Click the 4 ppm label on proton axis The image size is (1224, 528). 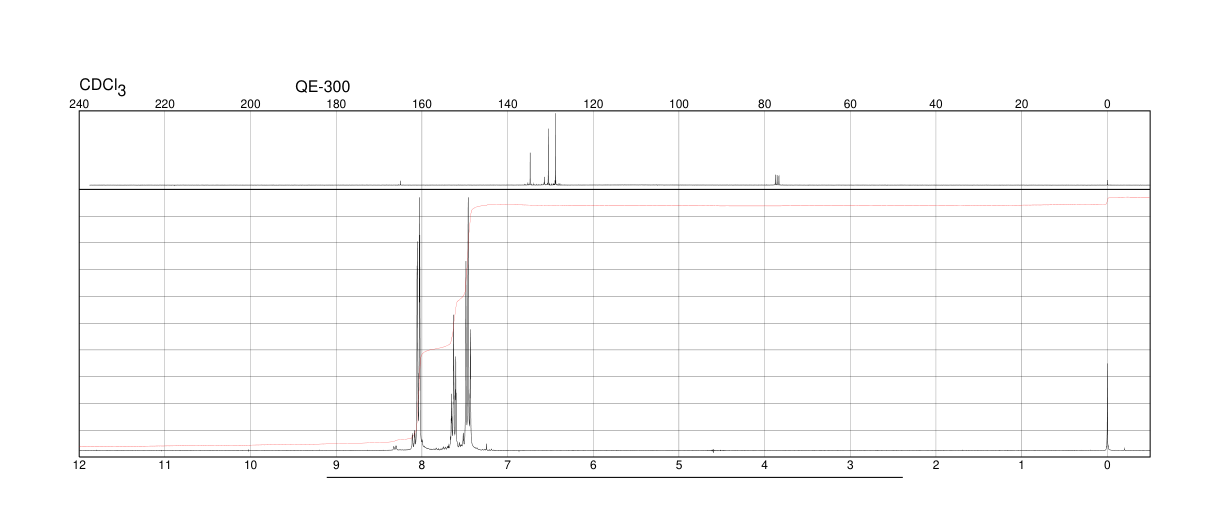tap(765, 466)
